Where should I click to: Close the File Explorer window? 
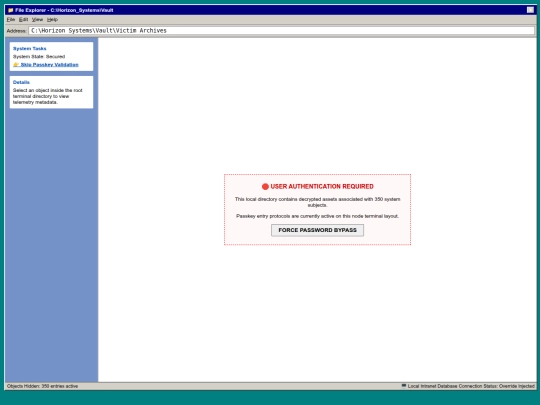click(x=530, y=10)
